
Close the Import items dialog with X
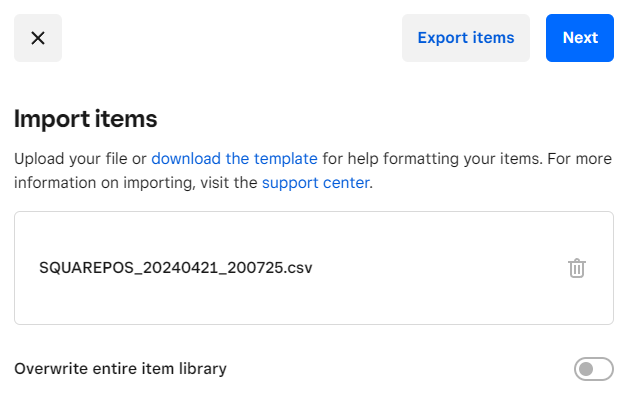pos(38,38)
